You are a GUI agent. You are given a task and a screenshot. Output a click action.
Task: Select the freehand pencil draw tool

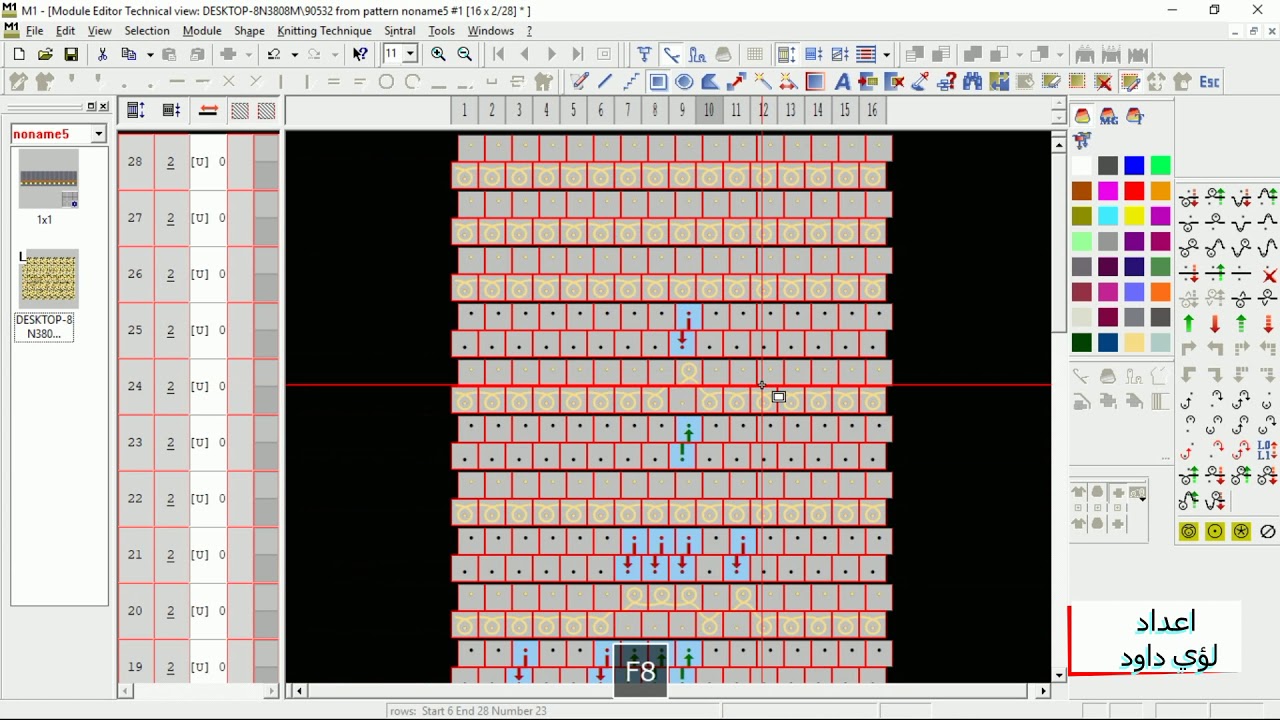point(579,82)
